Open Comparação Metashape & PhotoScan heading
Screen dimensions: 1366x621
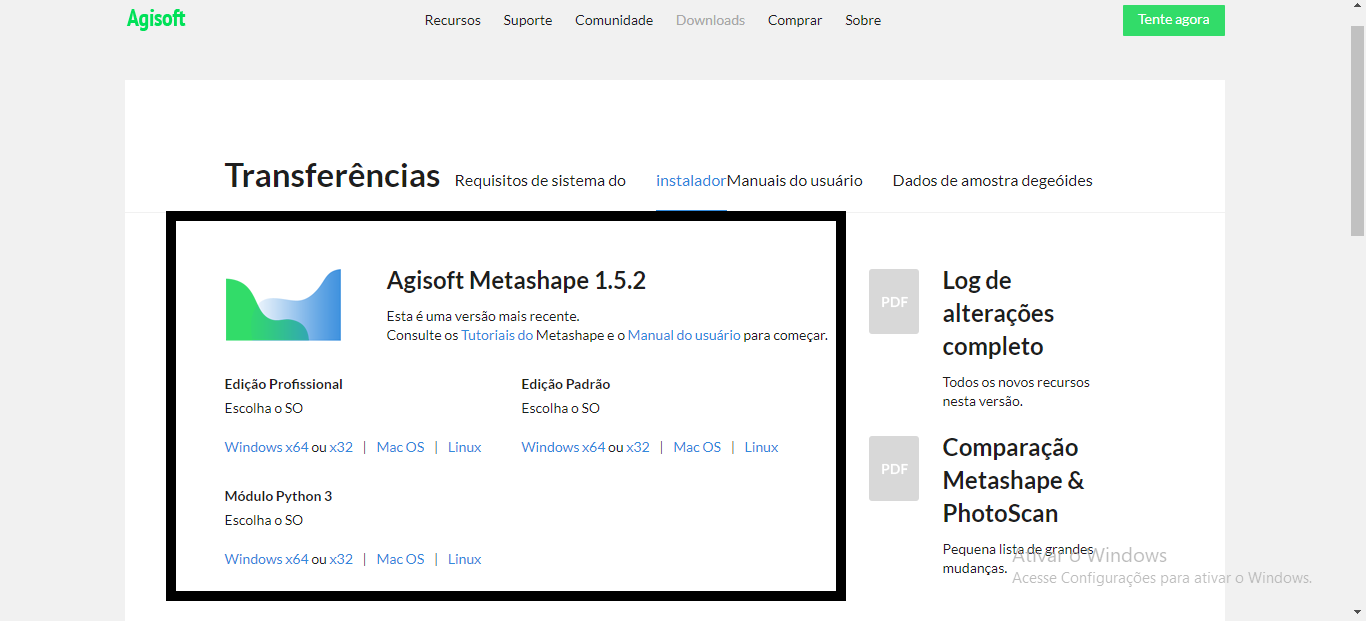[x=1013, y=480]
